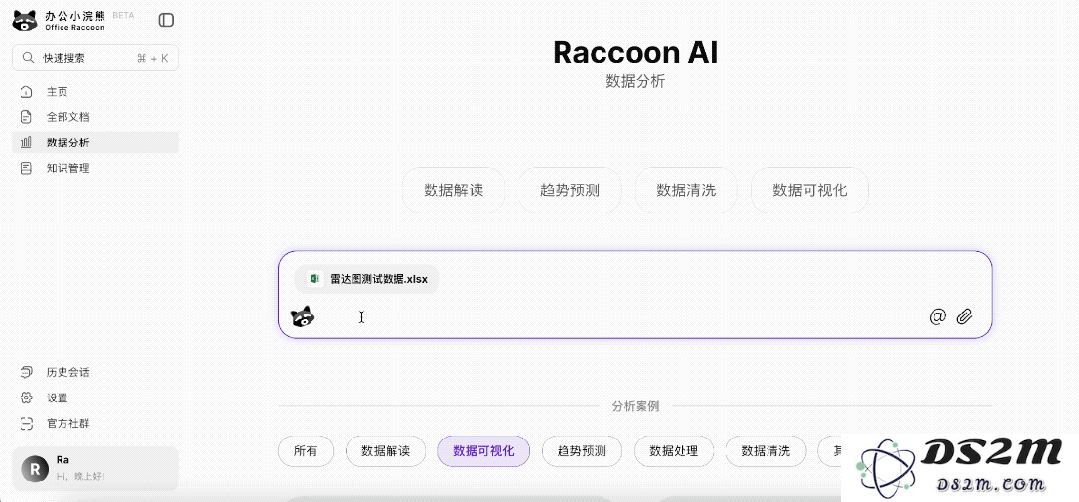This screenshot has height=502, width=1079.
Task: Click the bar chart icon beside 数据分析
Action: coord(26,142)
